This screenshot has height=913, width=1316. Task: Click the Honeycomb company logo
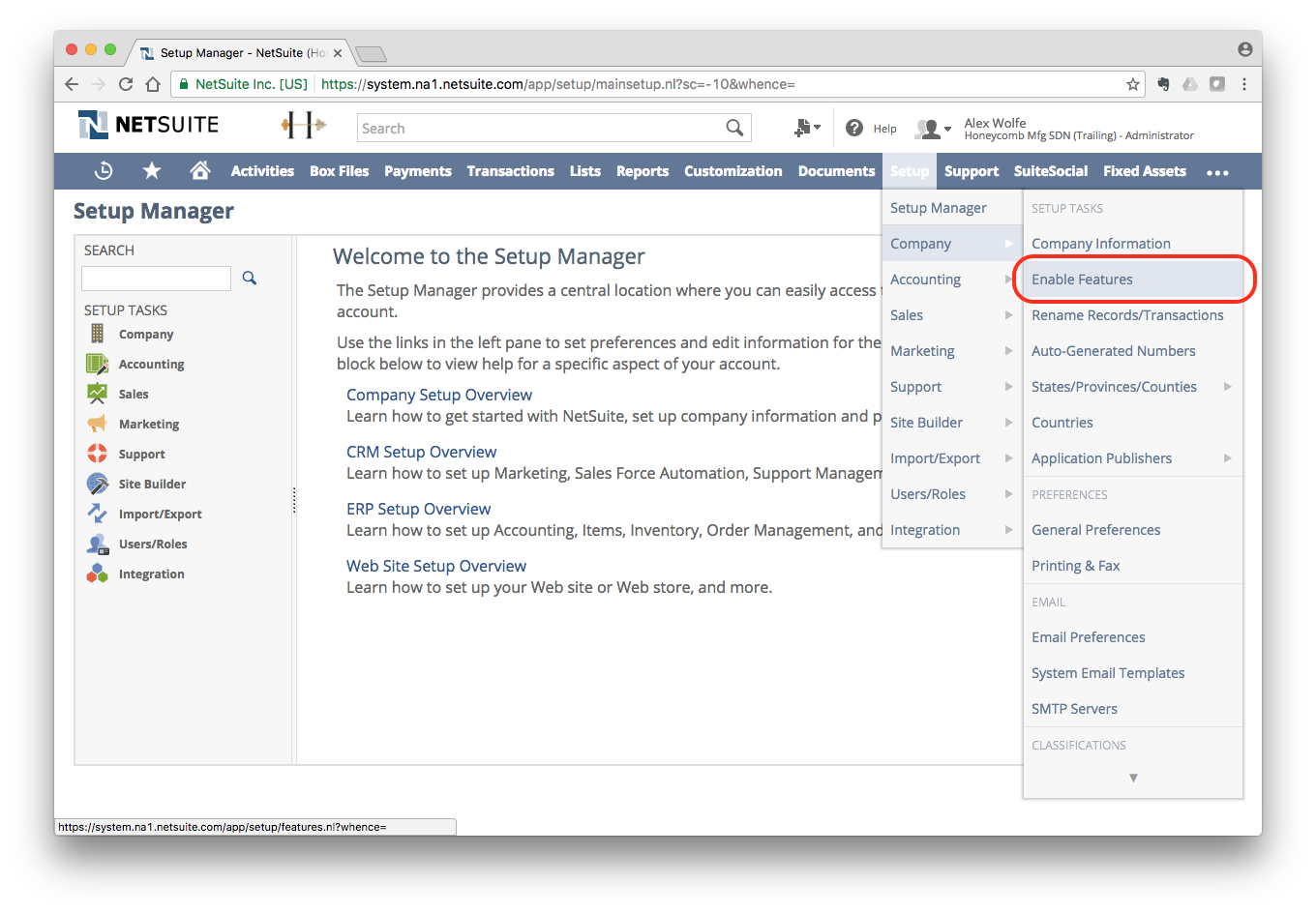303,125
